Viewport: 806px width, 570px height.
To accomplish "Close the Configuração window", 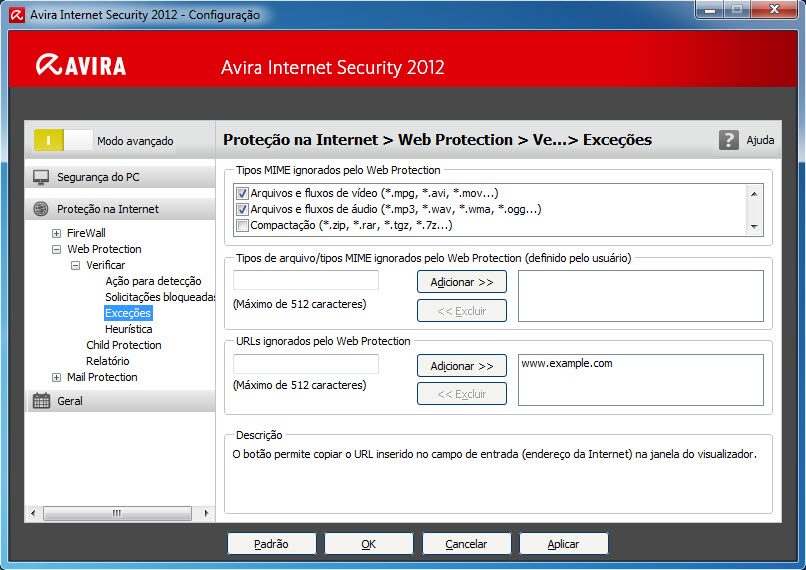I will pos(774,9).
